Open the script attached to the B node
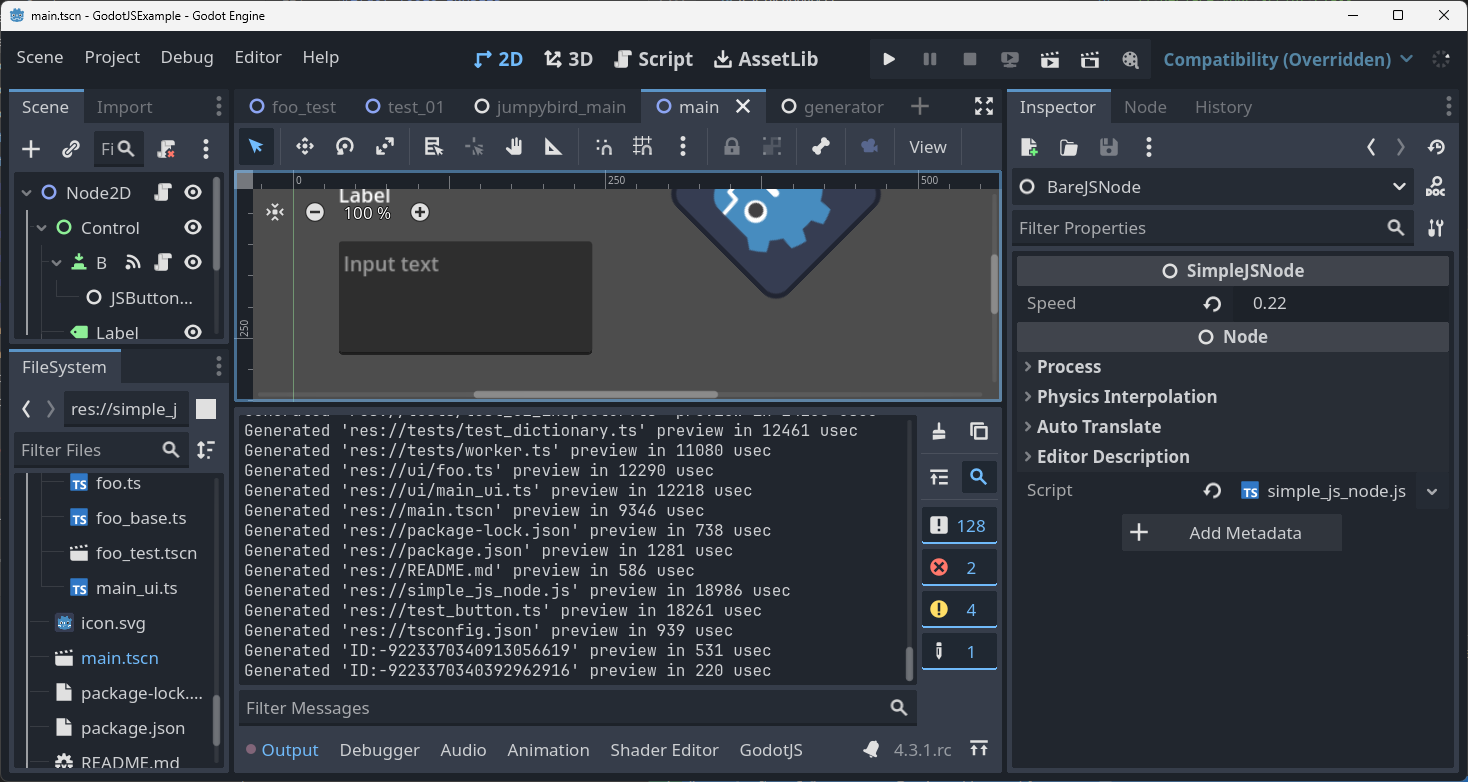Viewport: 1468px width, 782px height. [x=162, y=262]
